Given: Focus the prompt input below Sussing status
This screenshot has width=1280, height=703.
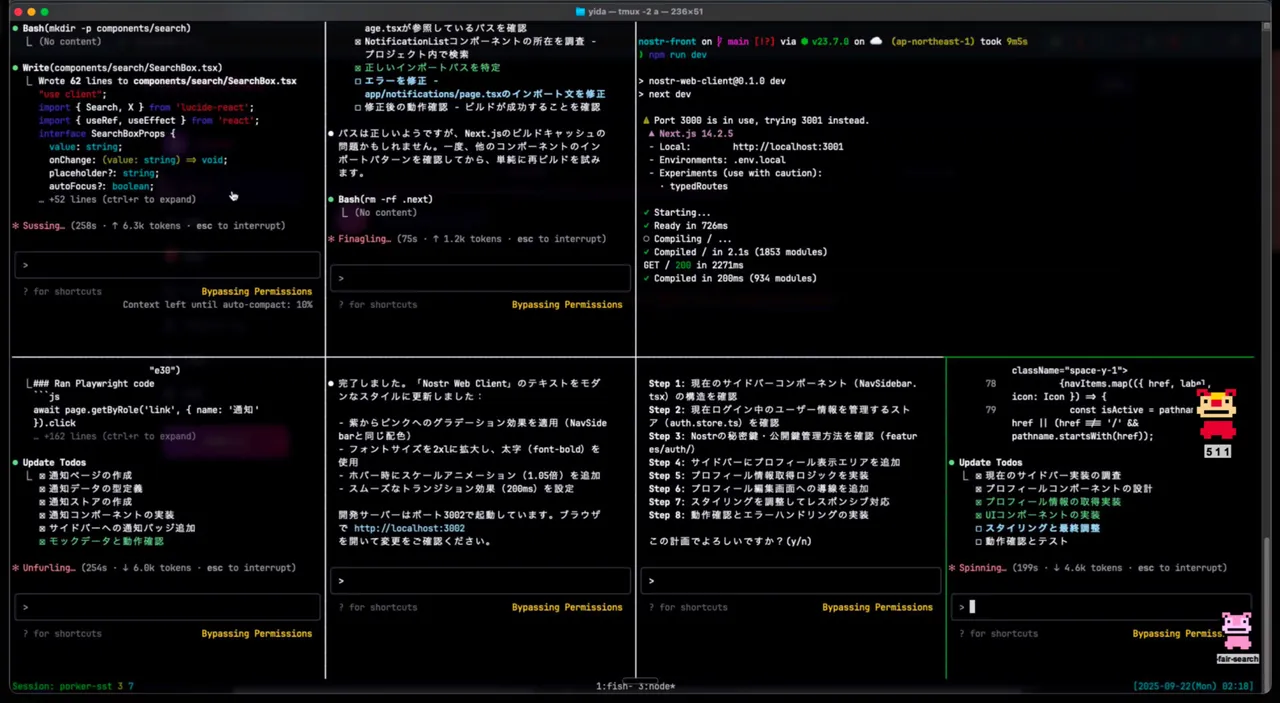Looking at the screenshot, I should 167,265.
